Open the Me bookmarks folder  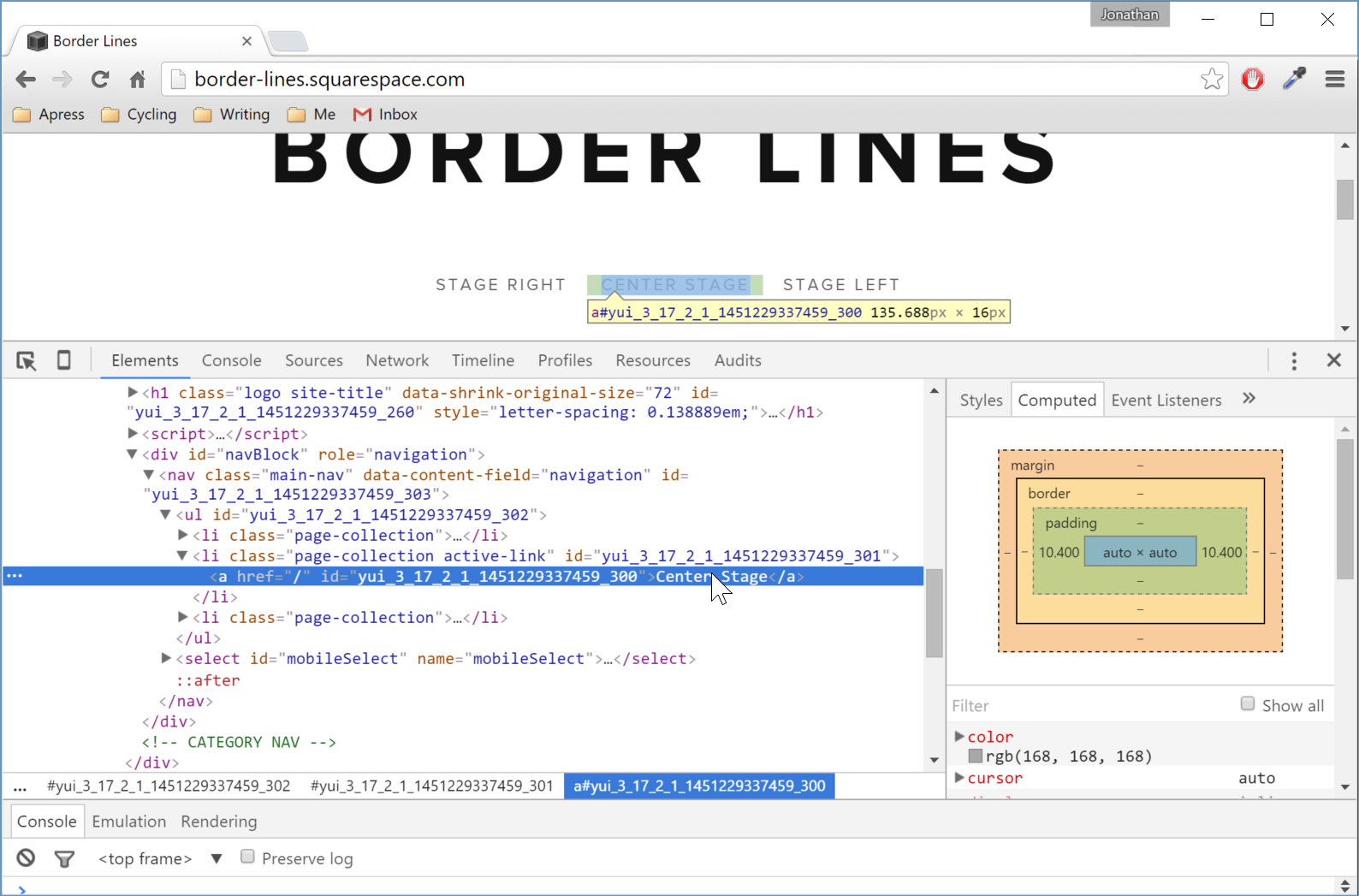pos(312,115)
